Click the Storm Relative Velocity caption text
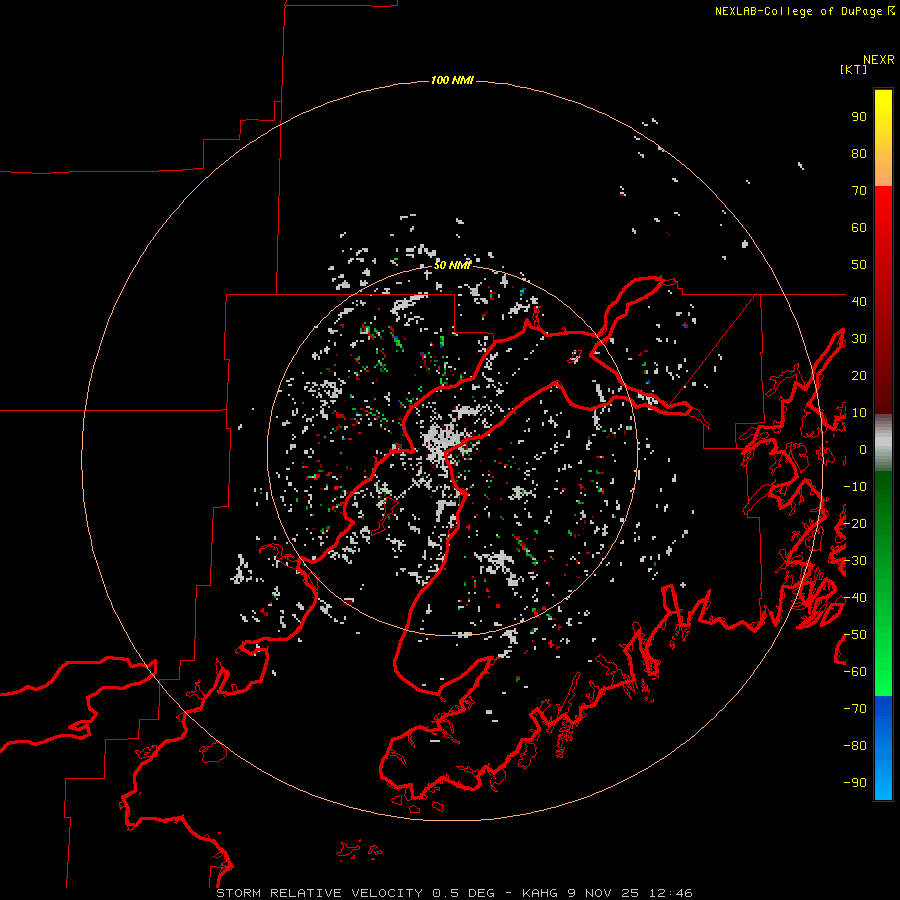The width and height of the screenshot is (900, 900). pyautogui.click(x=454, y=893)
